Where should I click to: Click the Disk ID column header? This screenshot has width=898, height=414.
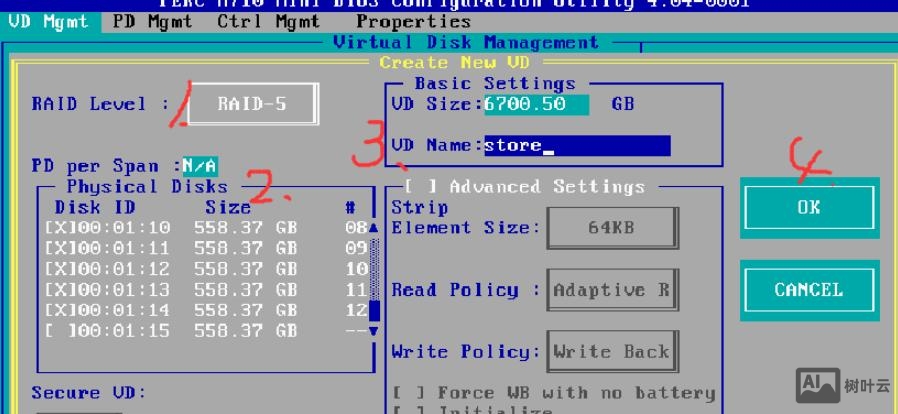click(94, 207)
